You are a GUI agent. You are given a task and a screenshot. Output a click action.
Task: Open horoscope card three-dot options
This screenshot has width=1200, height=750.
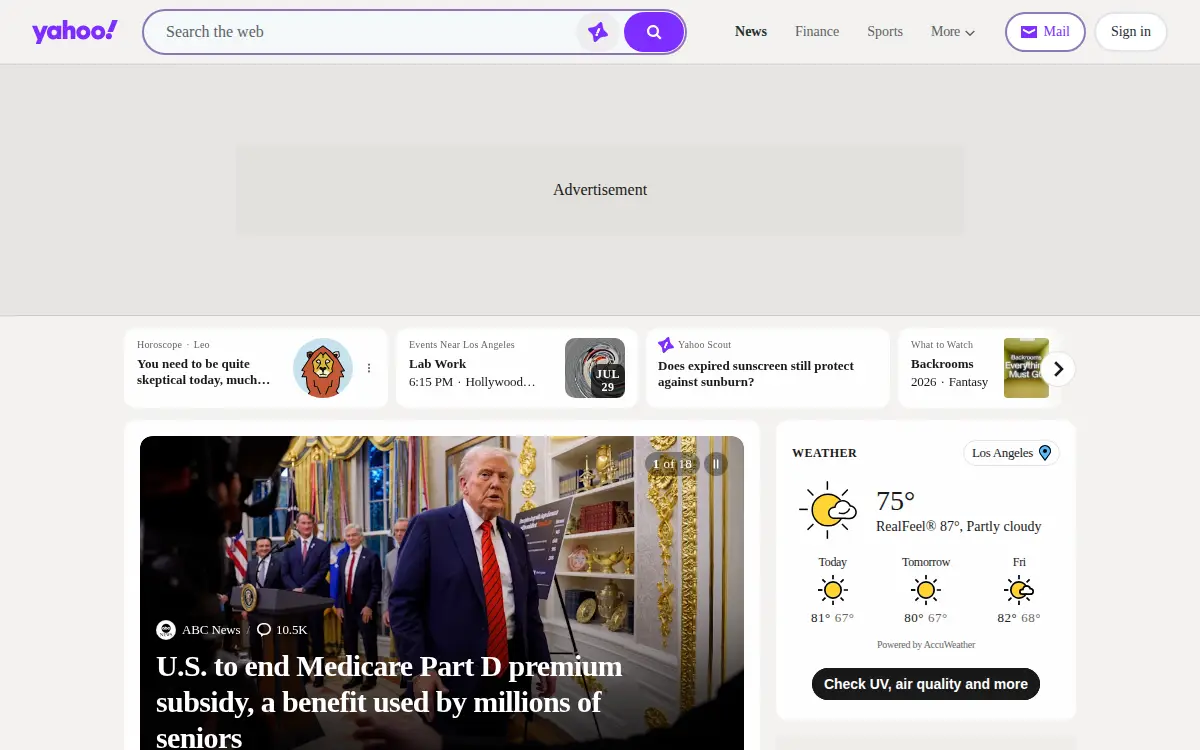[369, 368]
